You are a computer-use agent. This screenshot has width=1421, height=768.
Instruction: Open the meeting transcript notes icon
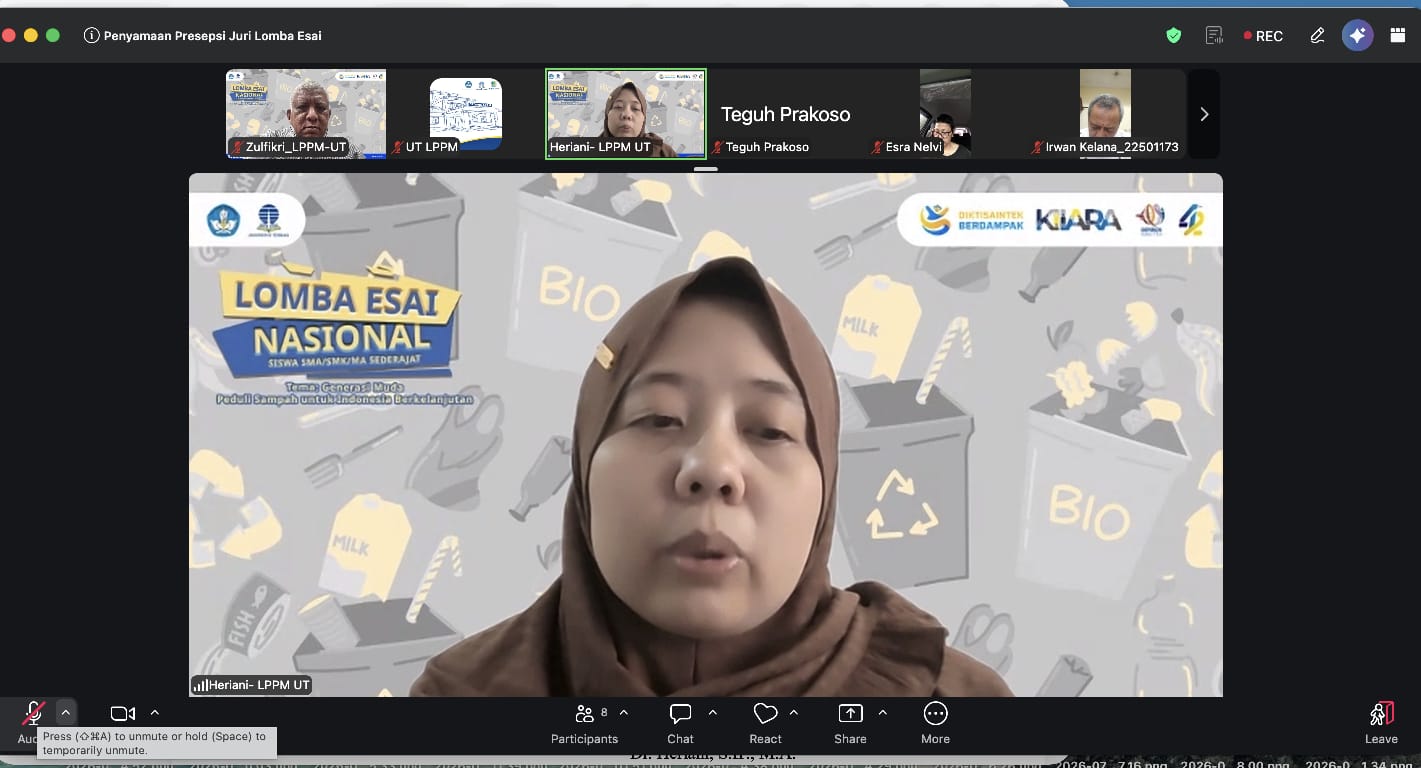coord(1215,36)
